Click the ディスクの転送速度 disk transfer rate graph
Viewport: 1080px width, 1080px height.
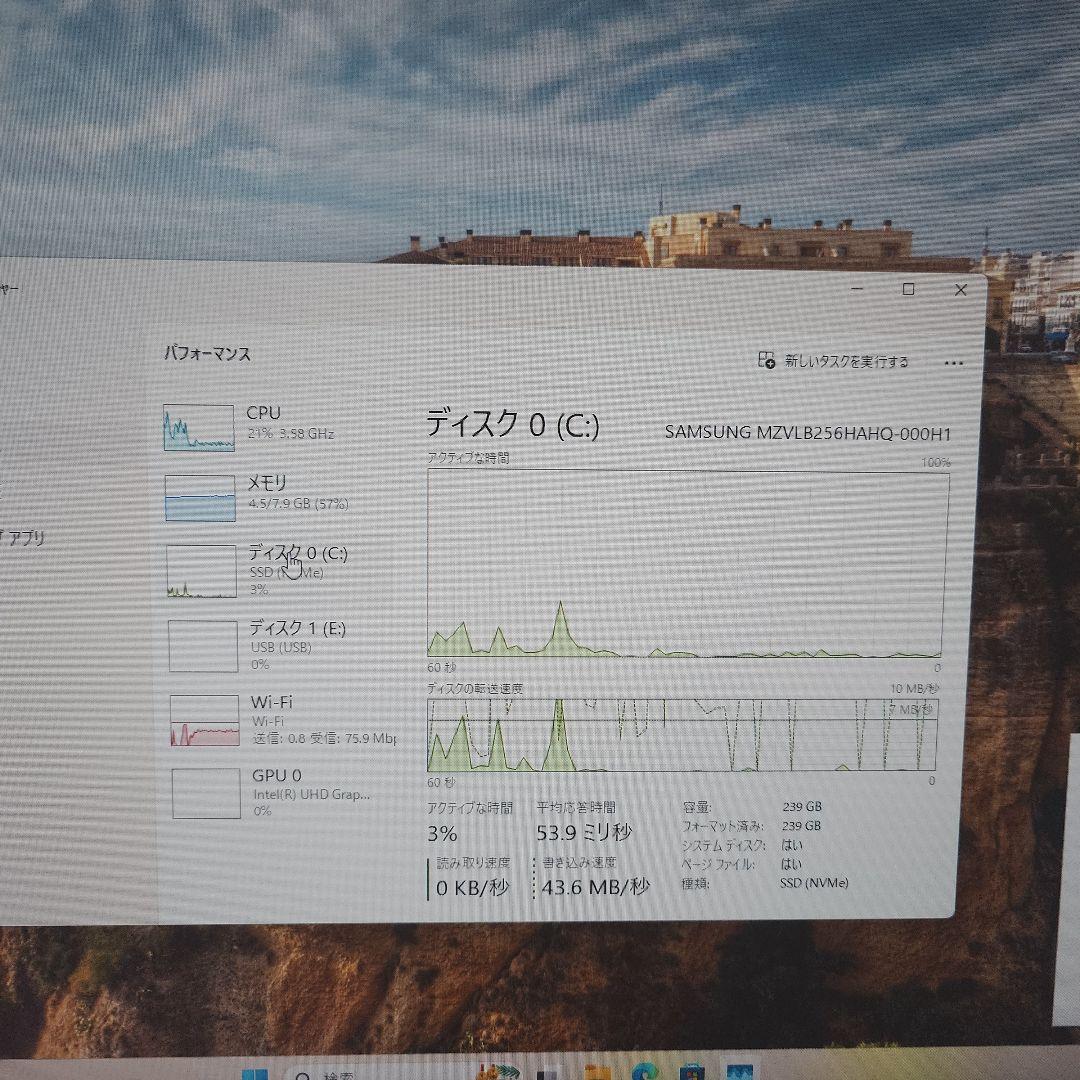click(682, 735)
